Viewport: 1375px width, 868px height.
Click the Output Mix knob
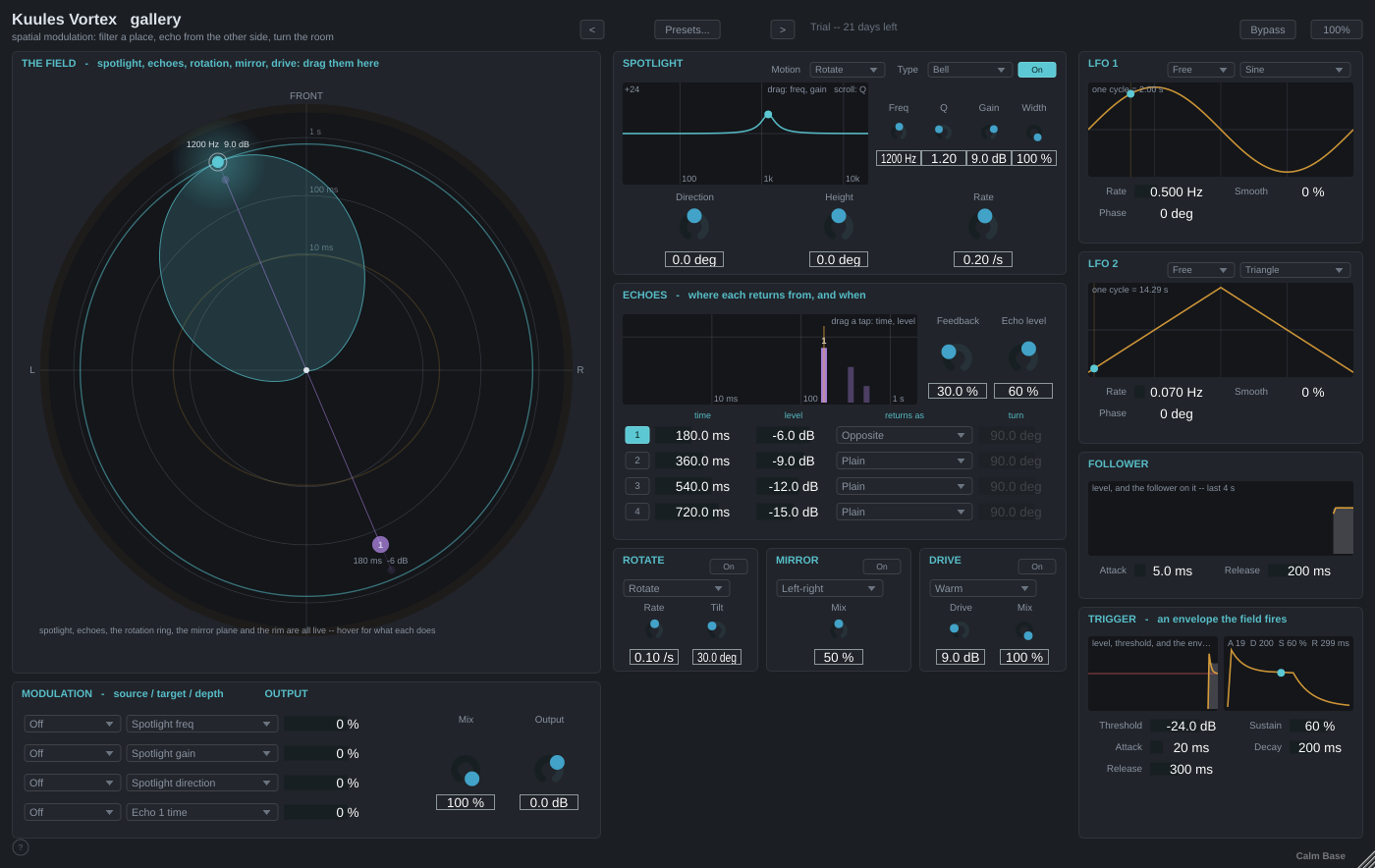click(466, 770)
